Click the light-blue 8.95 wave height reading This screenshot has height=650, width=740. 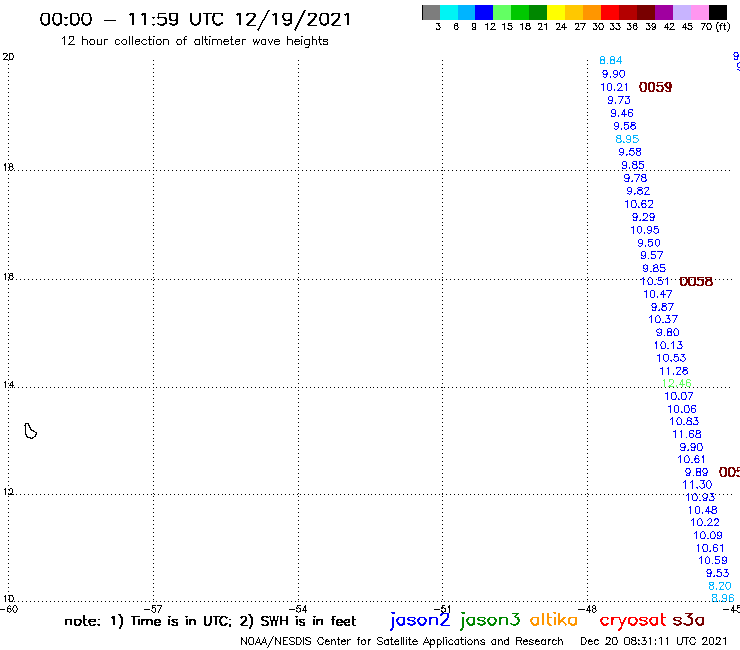point(627,139)
